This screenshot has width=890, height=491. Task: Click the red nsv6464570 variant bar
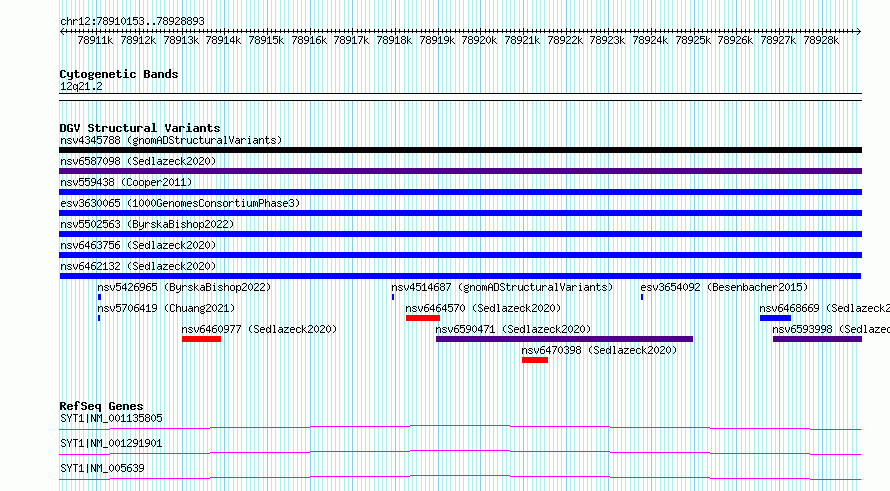click(x=423, y=318)
